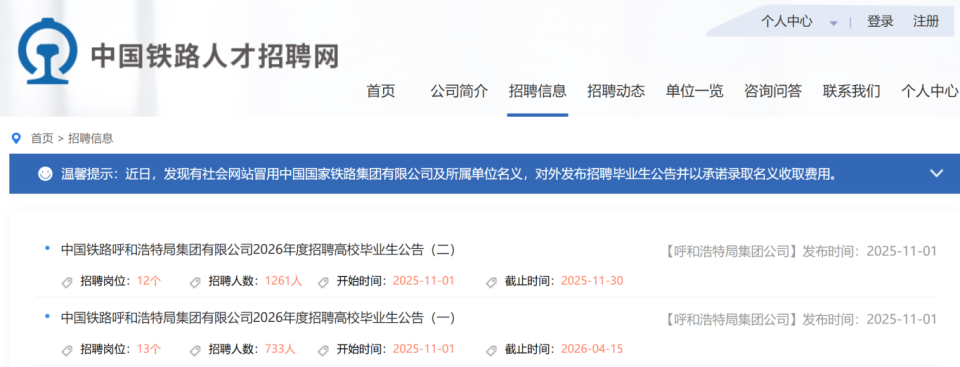Click tag icon beside 招聘岗位: 12个
The width and height of the screenshot is (960, 367).
coord(68,282)
